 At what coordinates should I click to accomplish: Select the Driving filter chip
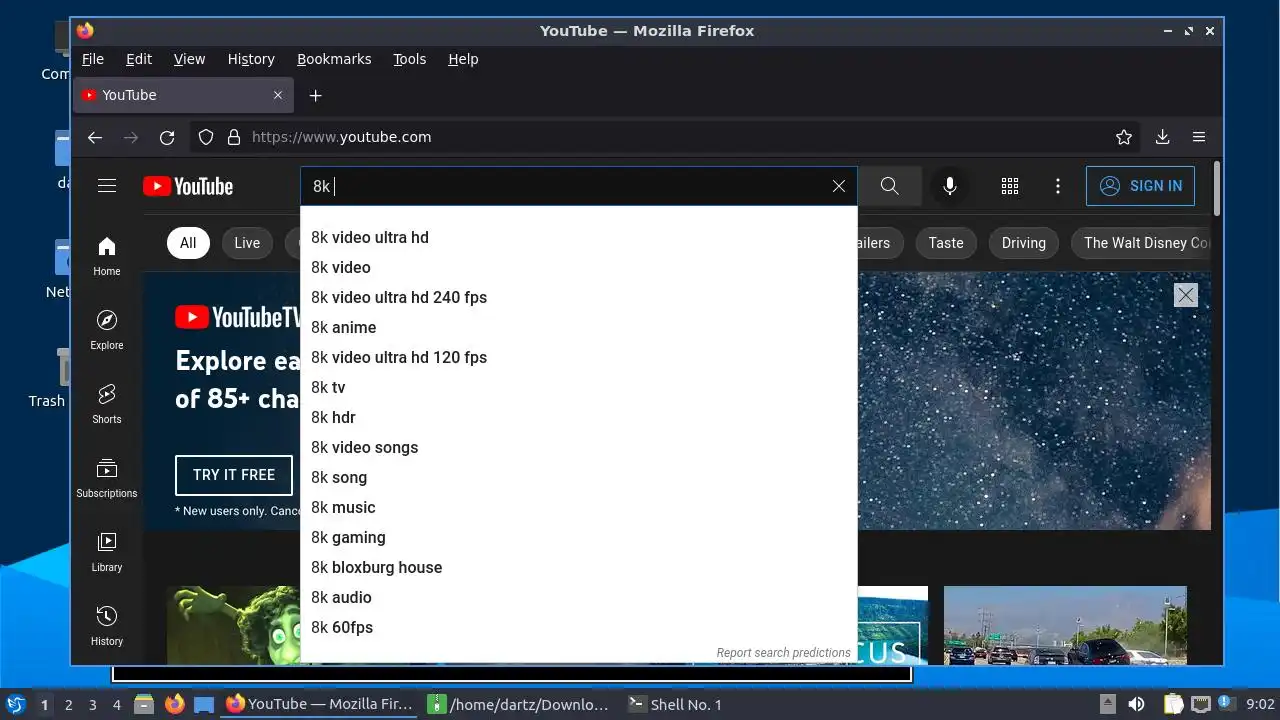pos(1024,243)
